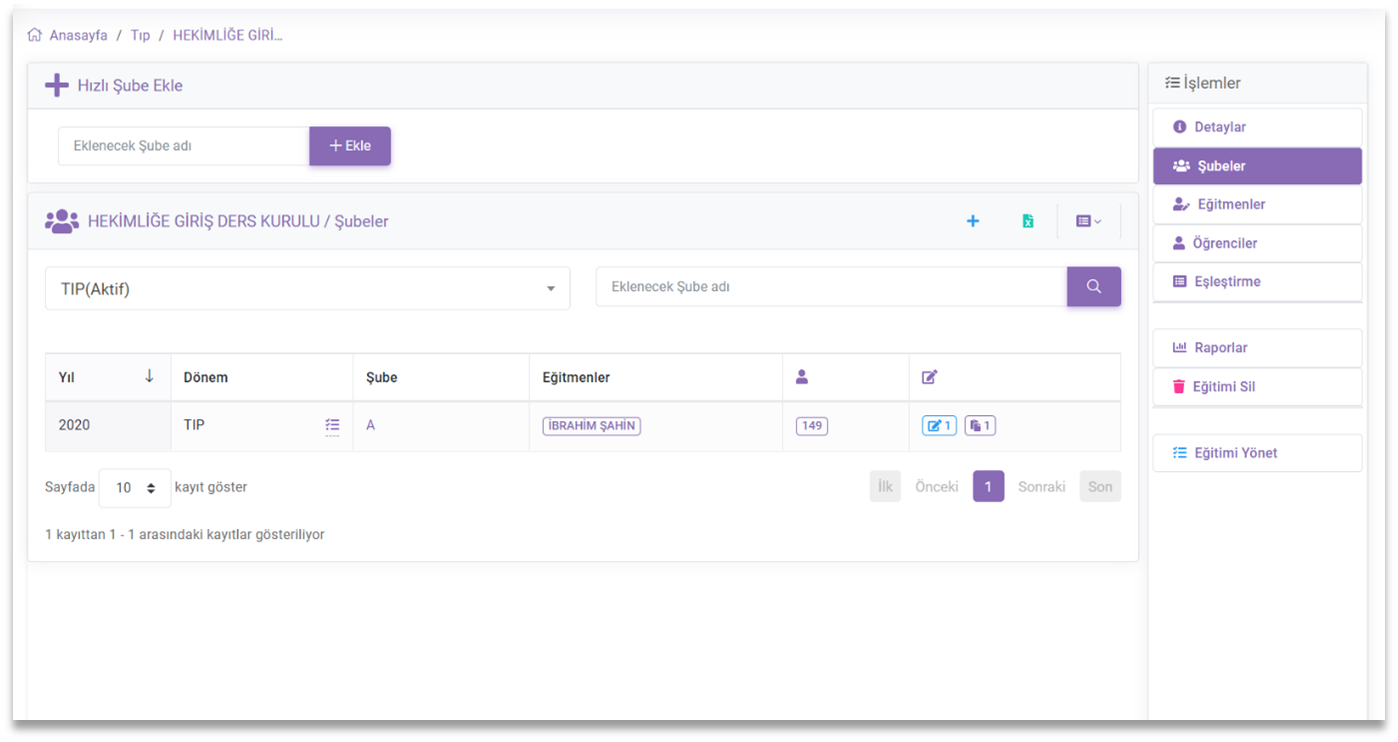Open Detaylar in the İşlemler menu
The image size is (1398, 742).
1219,127
